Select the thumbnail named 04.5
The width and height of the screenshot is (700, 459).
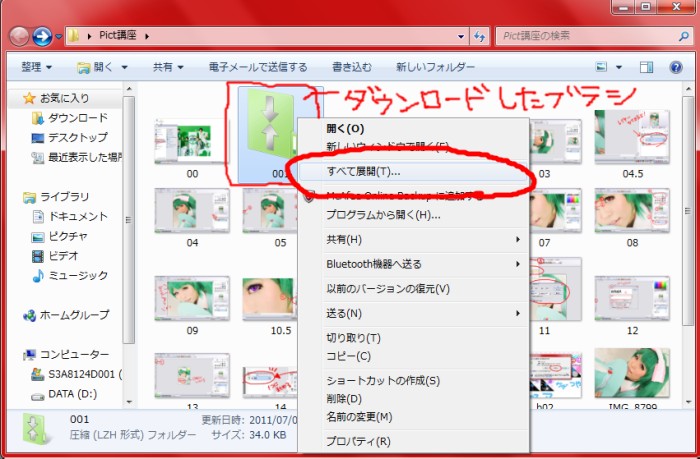pyautogui.click(x=632, y=137)
